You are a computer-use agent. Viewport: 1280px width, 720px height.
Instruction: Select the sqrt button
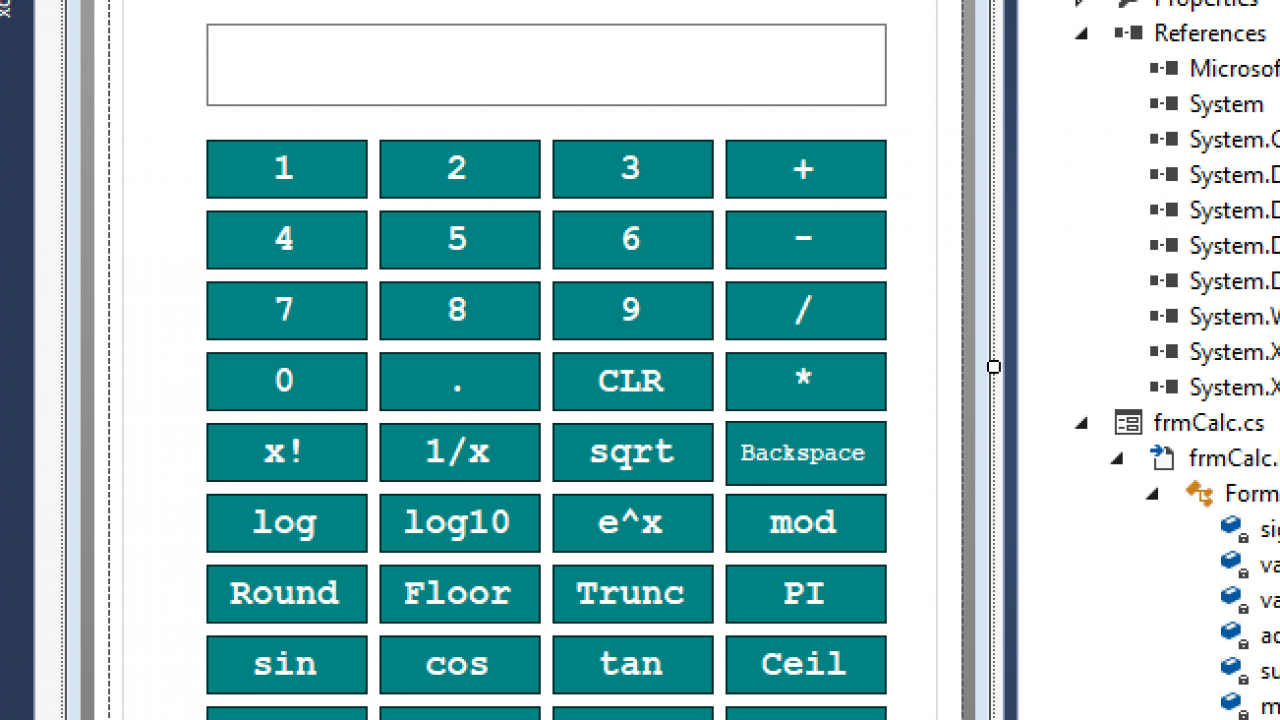click(x=633, y=453)
